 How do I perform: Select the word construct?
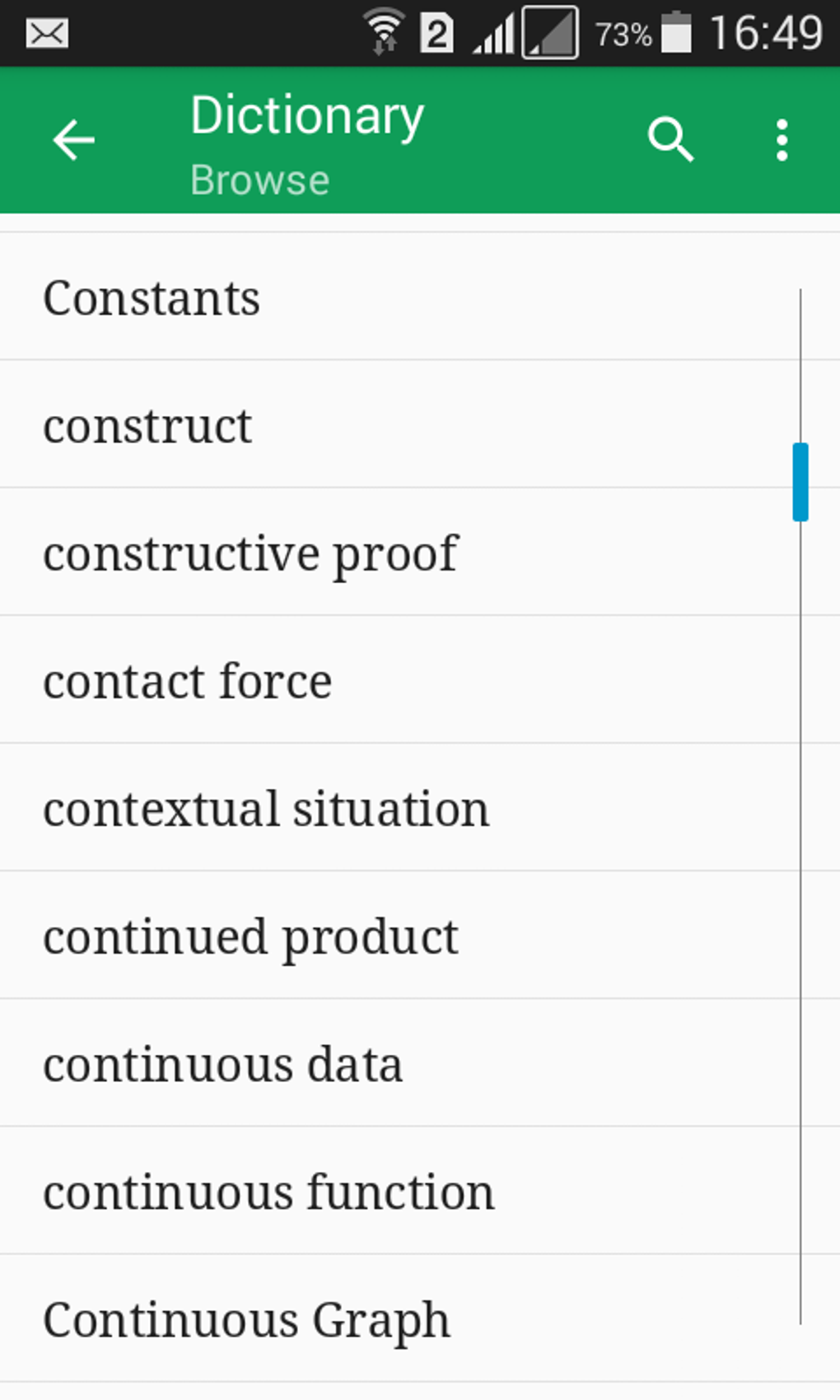click(147, 425)
